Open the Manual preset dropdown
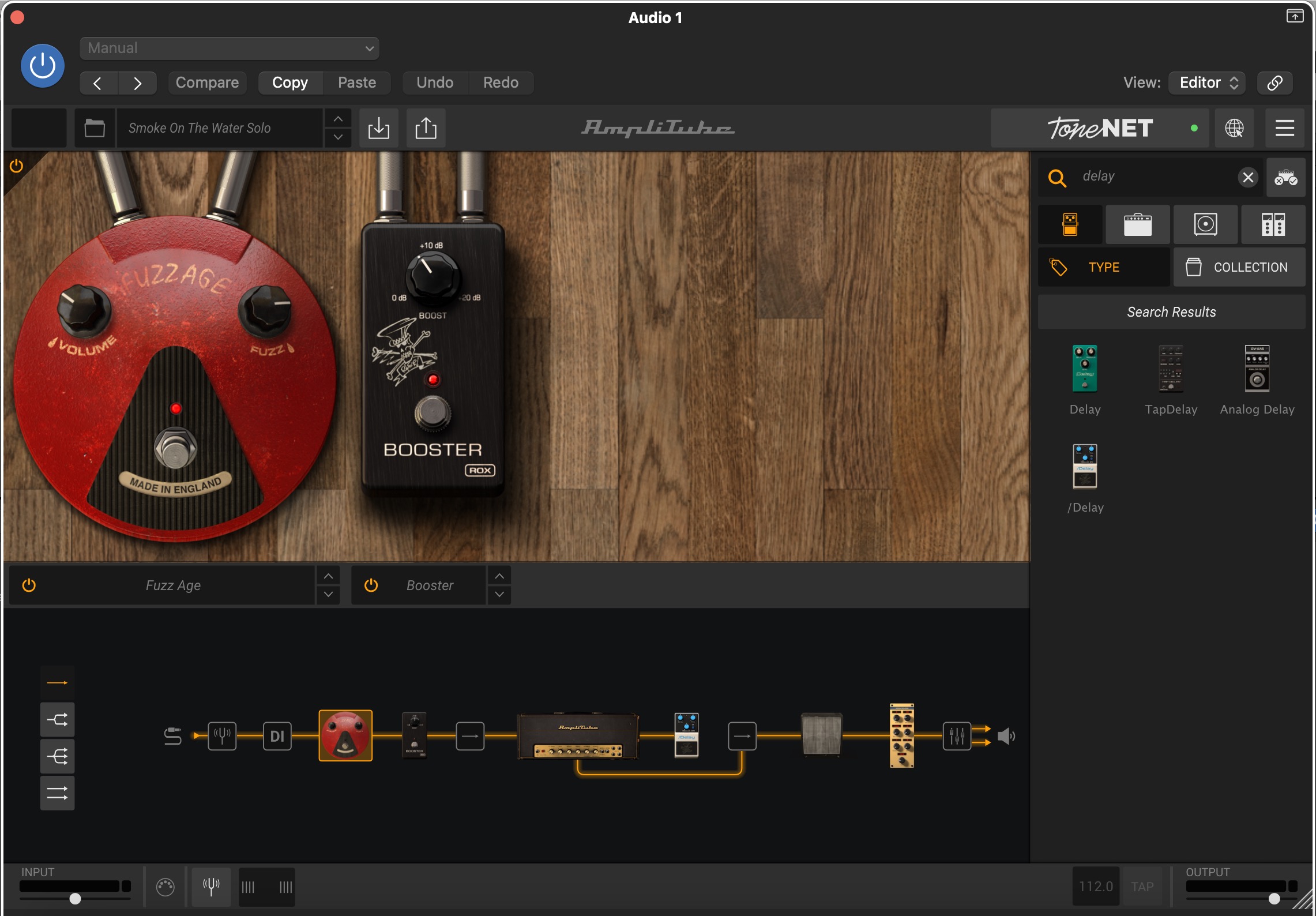Viewport: 1316px width, 916px height. click(229, 48)
